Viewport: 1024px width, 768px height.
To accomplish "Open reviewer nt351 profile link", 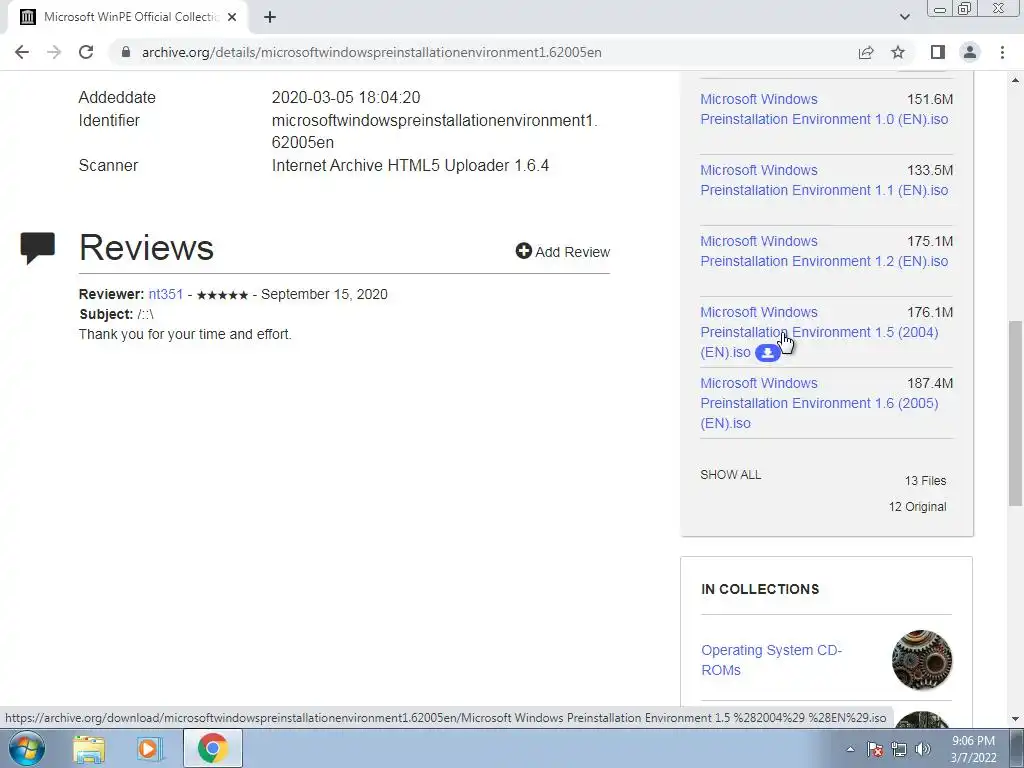I will 166,294.
